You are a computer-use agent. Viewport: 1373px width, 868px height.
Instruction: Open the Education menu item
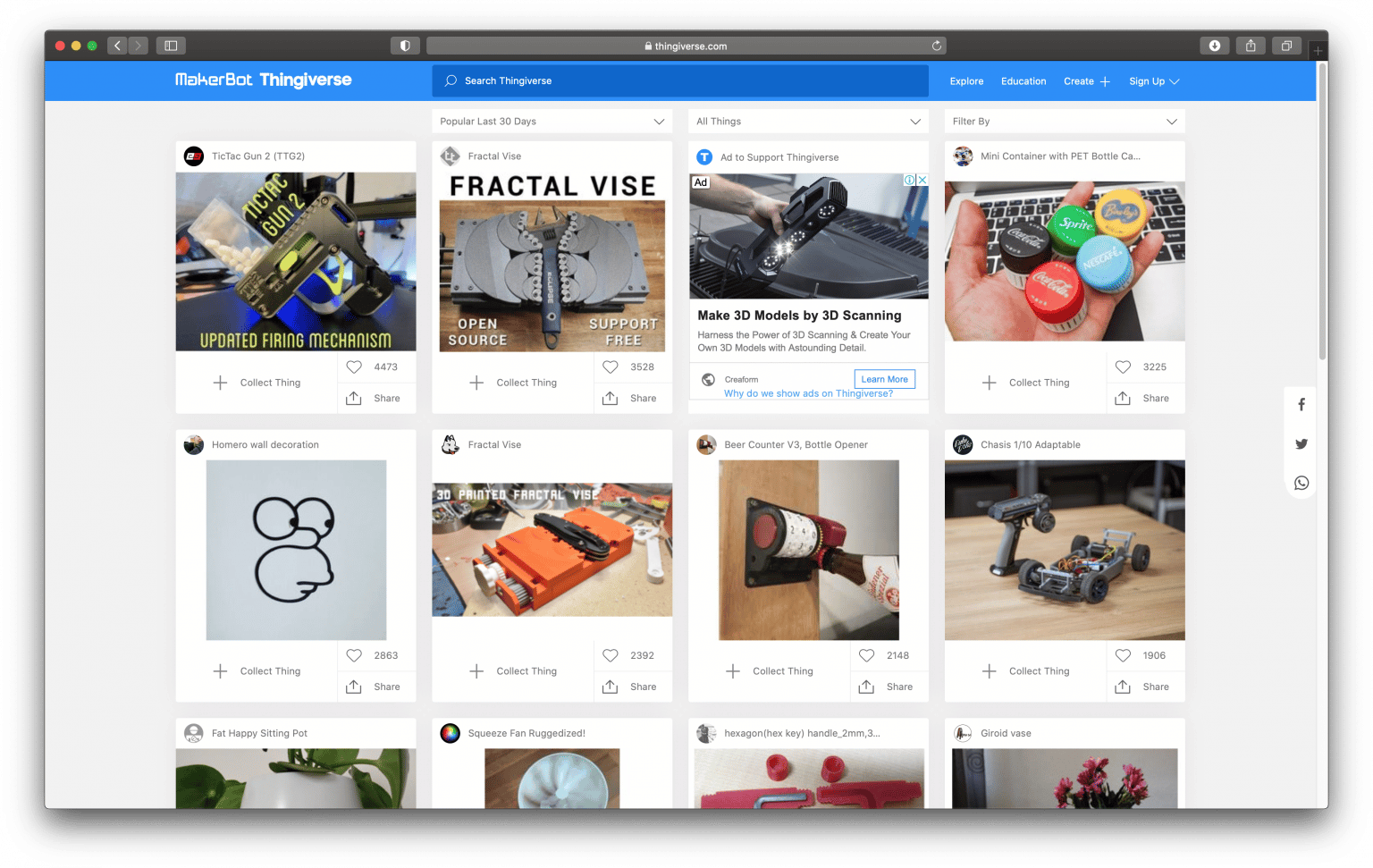point(1023,81)
